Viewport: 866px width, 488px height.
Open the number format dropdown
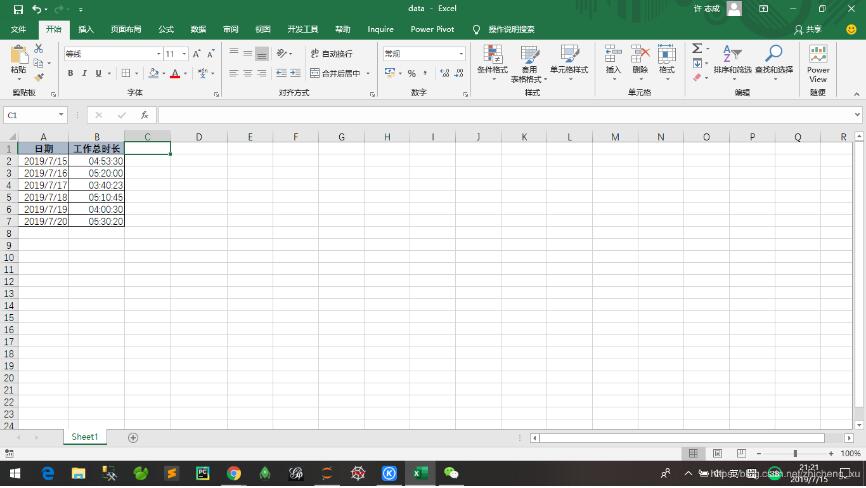click(461, 54)
